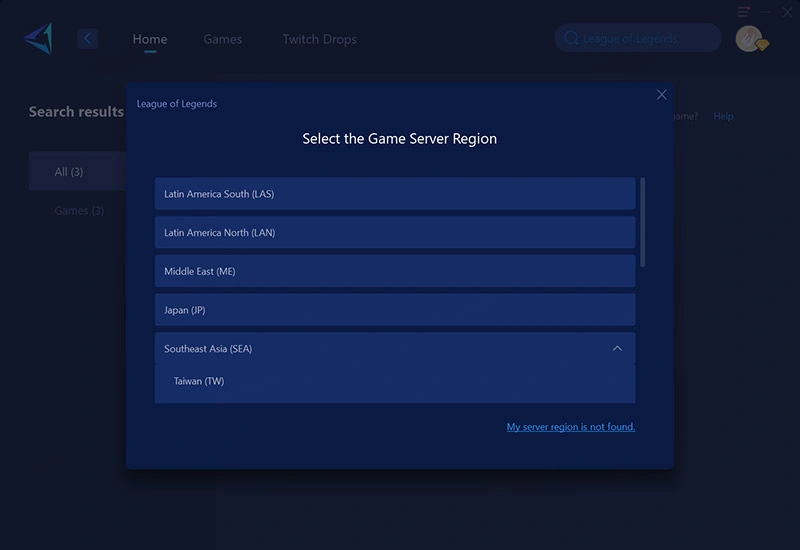Click the Help link
This screenshot has width=800, height=550.
click(x=723, y=116)
